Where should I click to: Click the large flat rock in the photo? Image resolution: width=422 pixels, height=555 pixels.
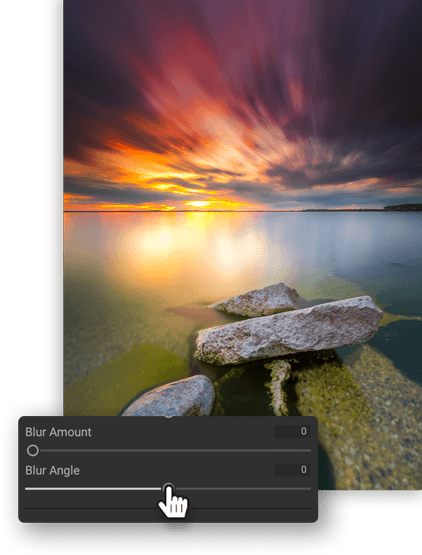coord(289,331)
